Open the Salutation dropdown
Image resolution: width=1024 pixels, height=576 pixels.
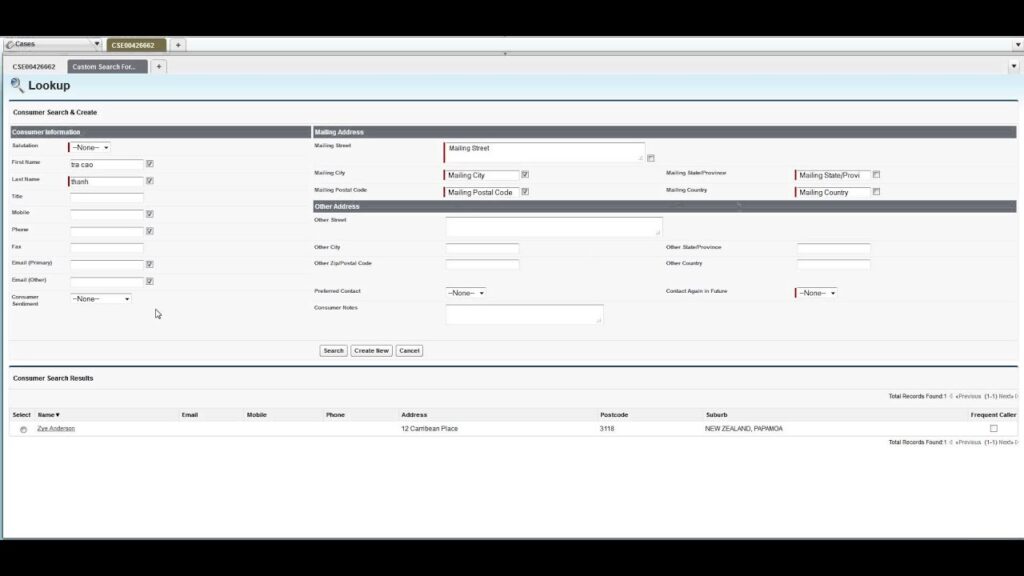pos(89,148)
